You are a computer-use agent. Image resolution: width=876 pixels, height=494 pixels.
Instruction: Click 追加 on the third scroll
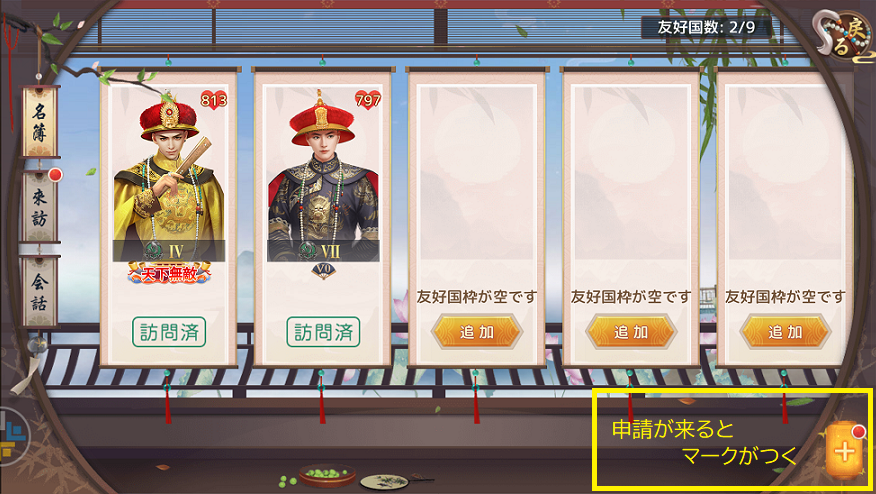pyautogui.click(x=477, y=332)
